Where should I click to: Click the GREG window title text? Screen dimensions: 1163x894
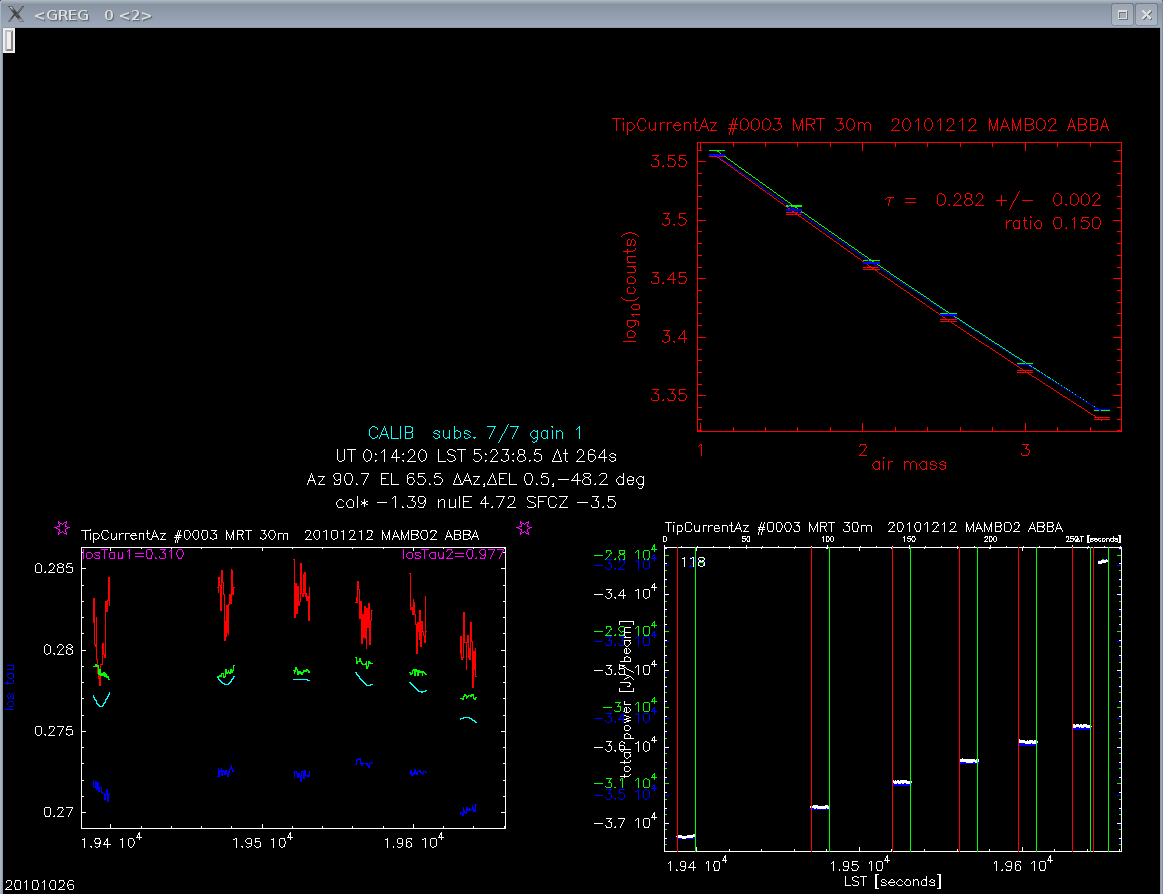pos(93,15)
